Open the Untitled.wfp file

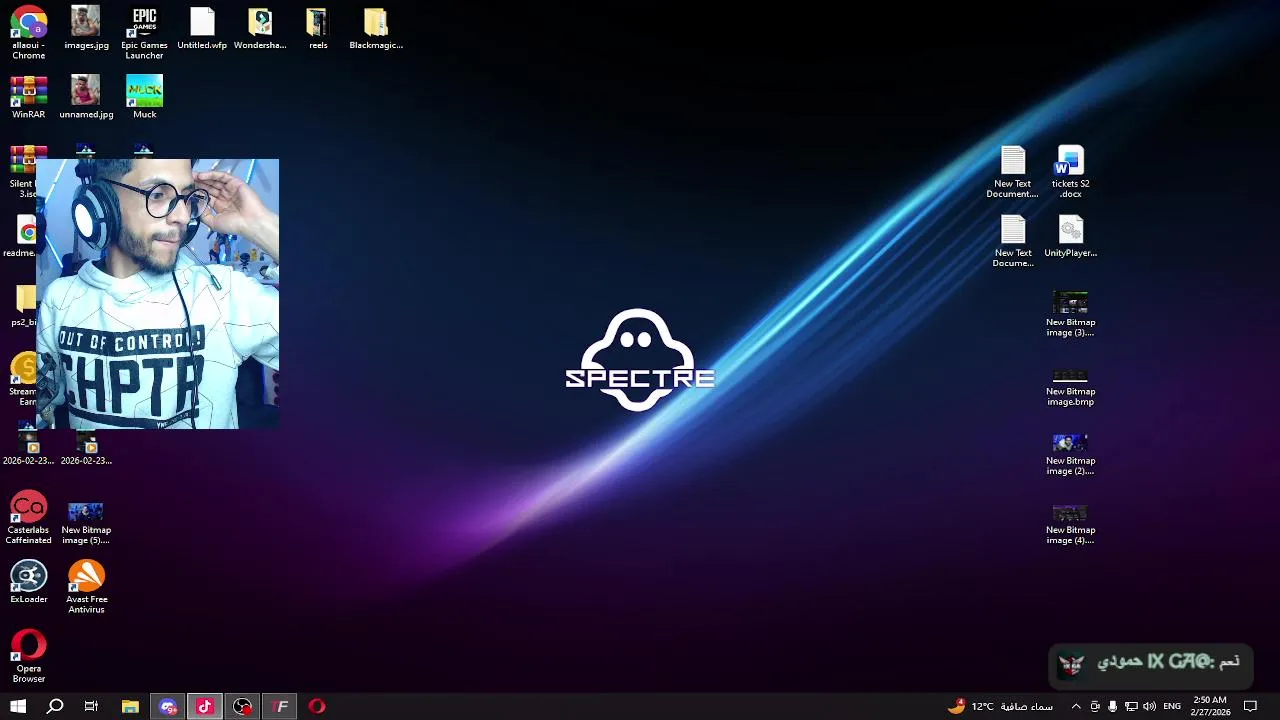202,28
